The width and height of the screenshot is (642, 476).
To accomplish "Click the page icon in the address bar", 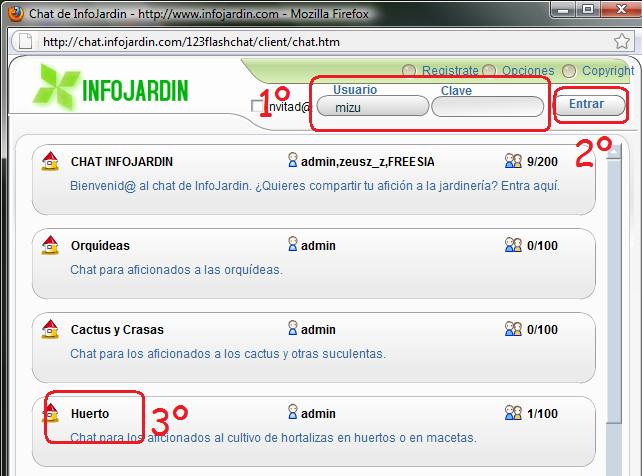I will coord(25,41).
